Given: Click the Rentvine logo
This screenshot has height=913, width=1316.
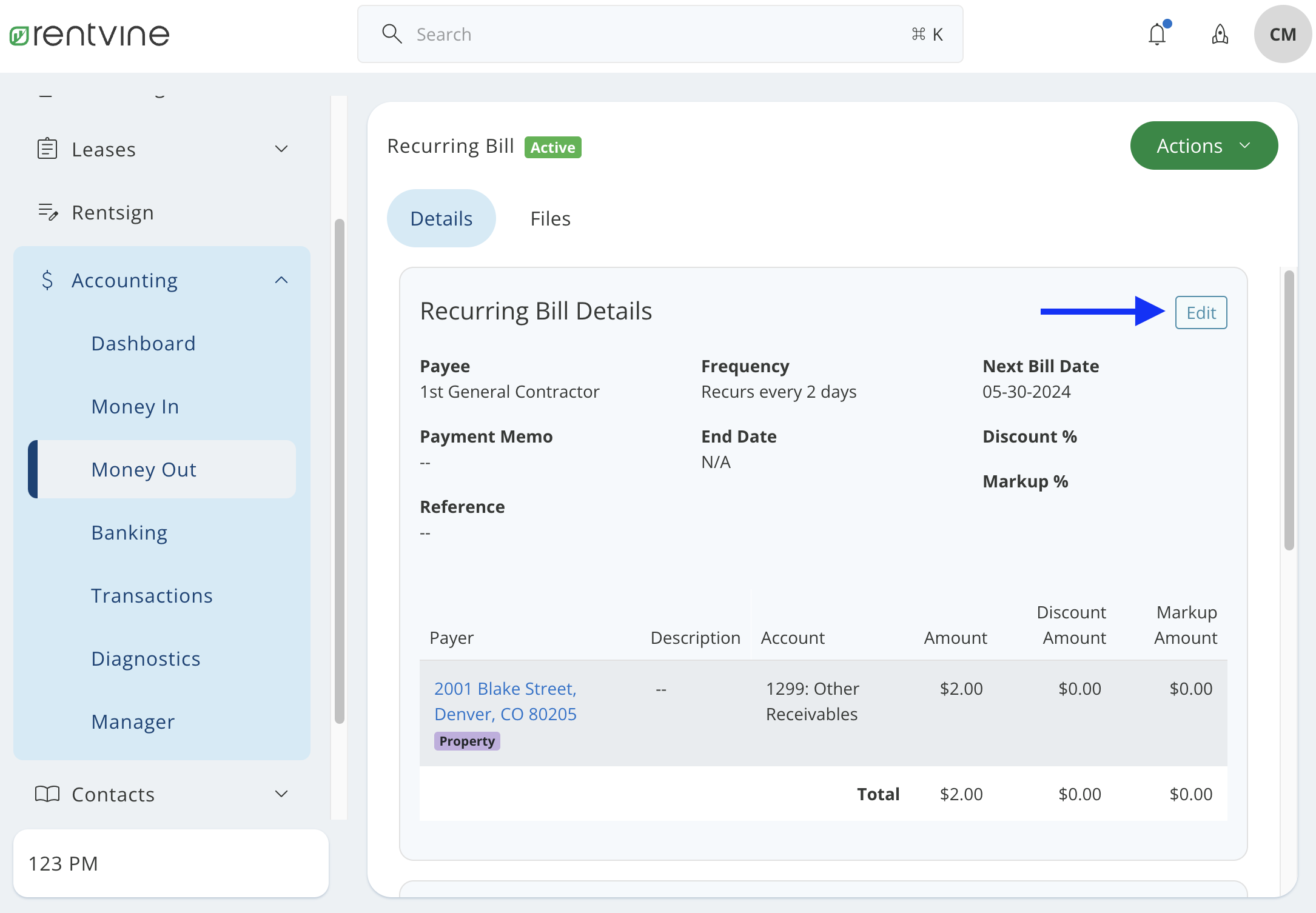Looking at the screenshot, I should [x=89, y=34].
